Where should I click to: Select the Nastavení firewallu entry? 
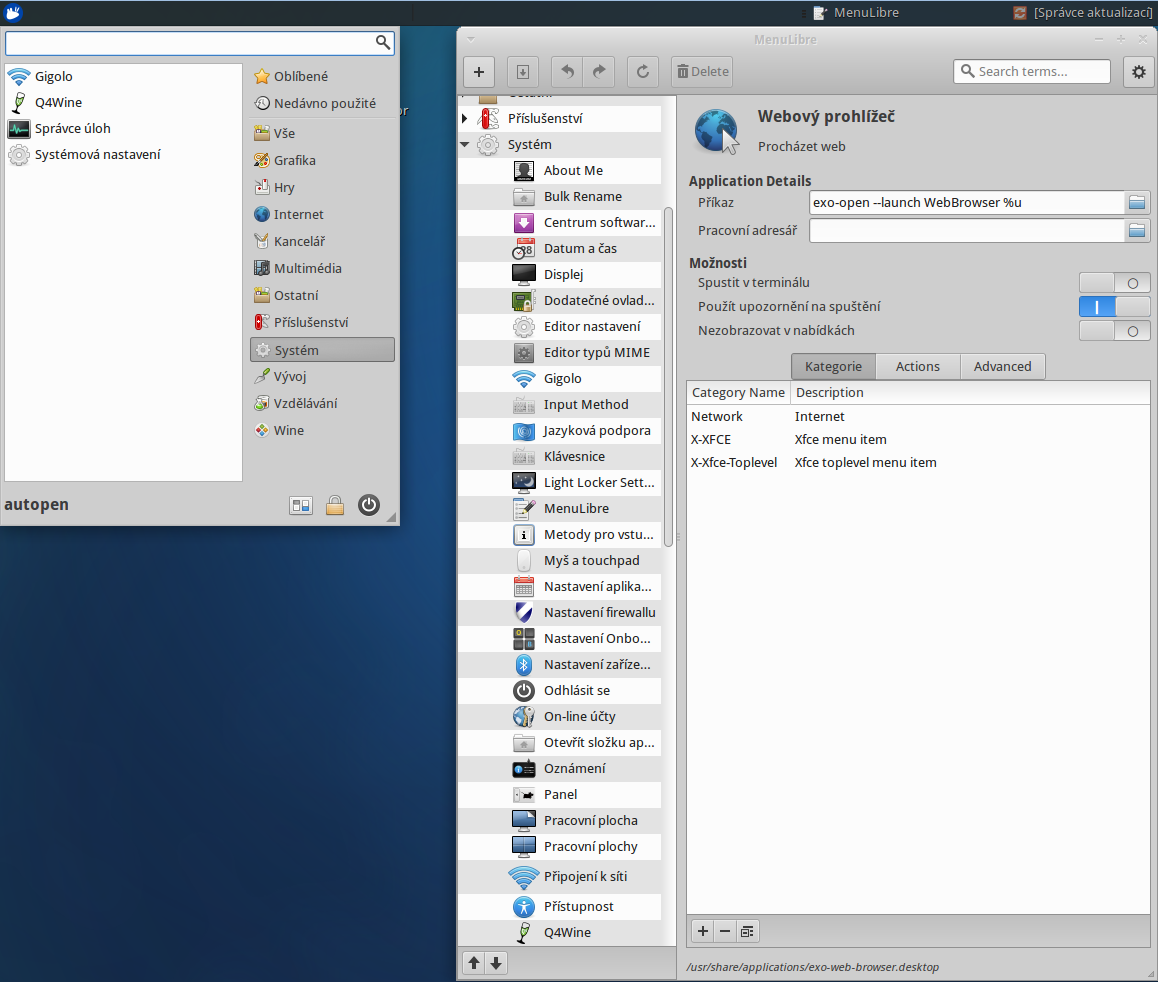click(559, 612)
